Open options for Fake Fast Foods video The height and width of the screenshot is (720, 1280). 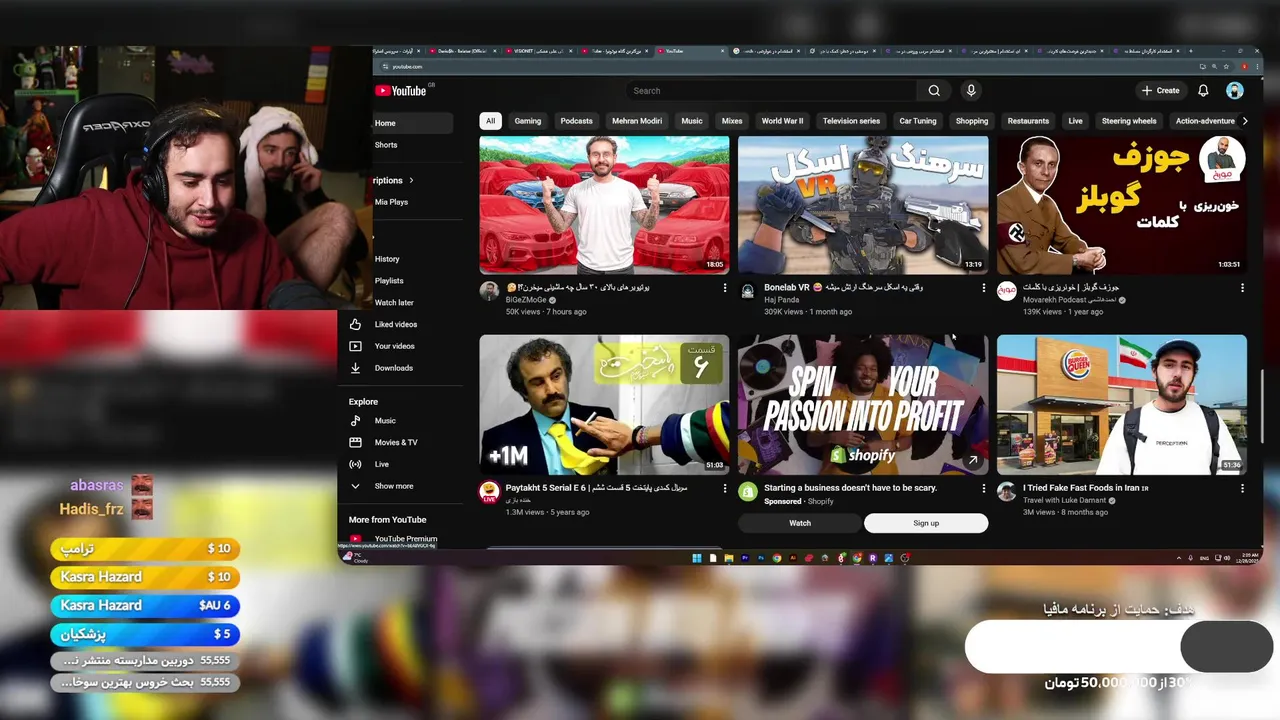(1243, 489)
